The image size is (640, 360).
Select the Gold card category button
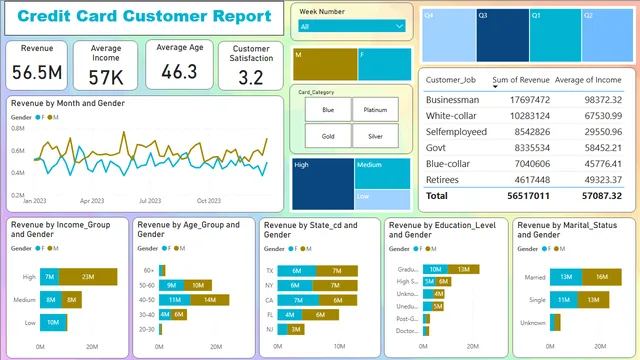click(328, 136)
